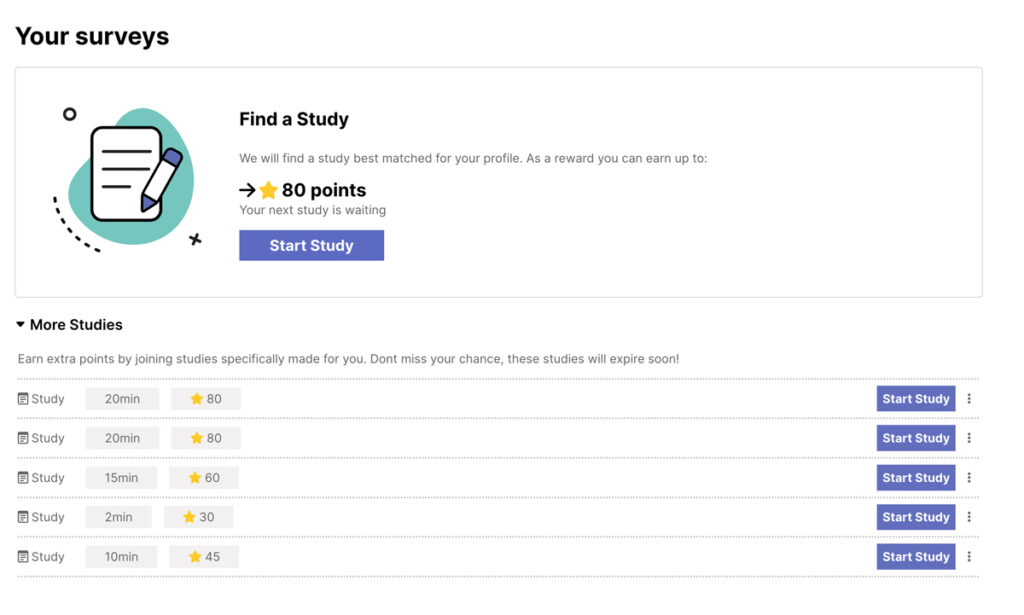Open the options menu for the 2min study
1024x615 pixels.
pos(970,517)
